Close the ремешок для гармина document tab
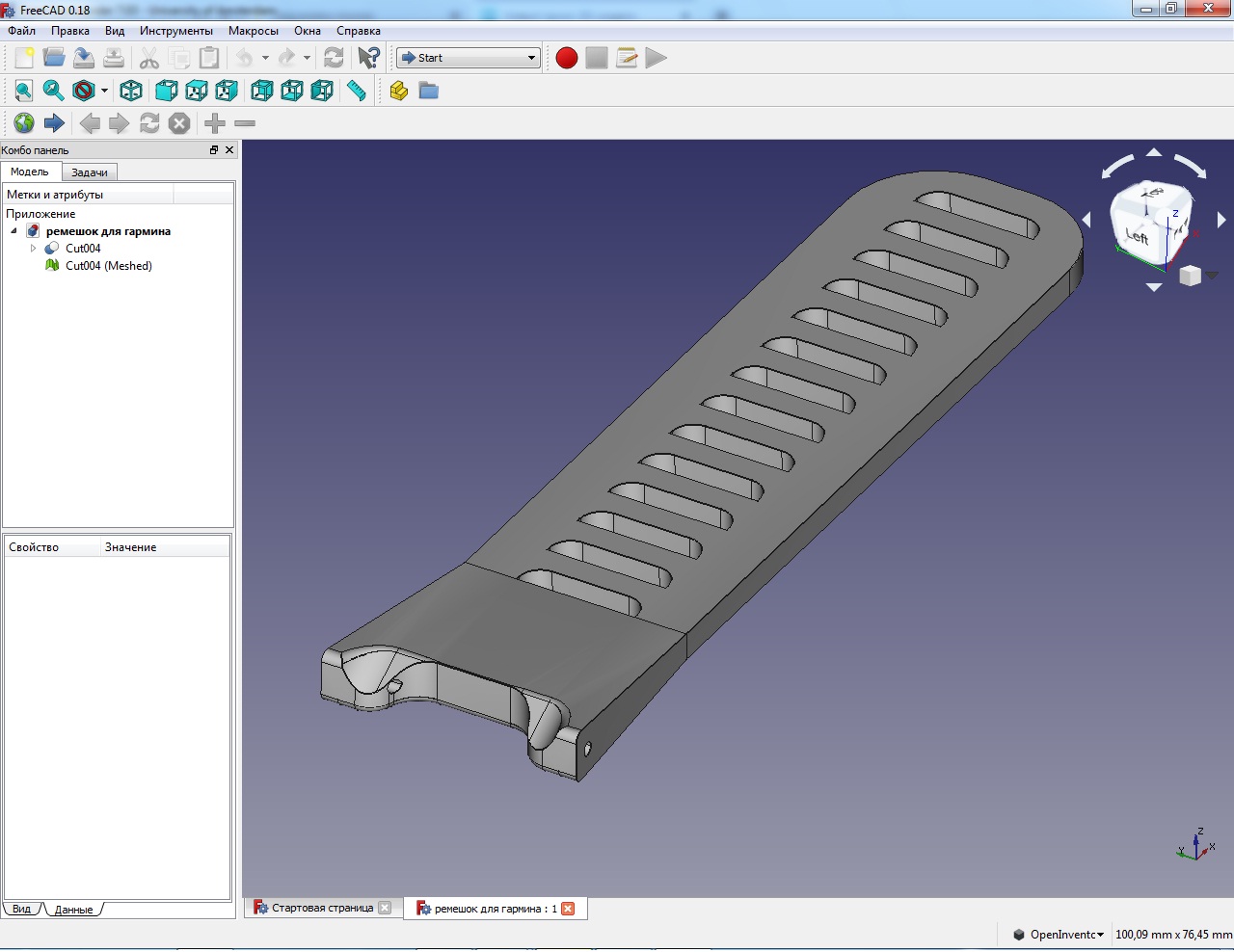1234x952 pixels. tap(568, 909)
